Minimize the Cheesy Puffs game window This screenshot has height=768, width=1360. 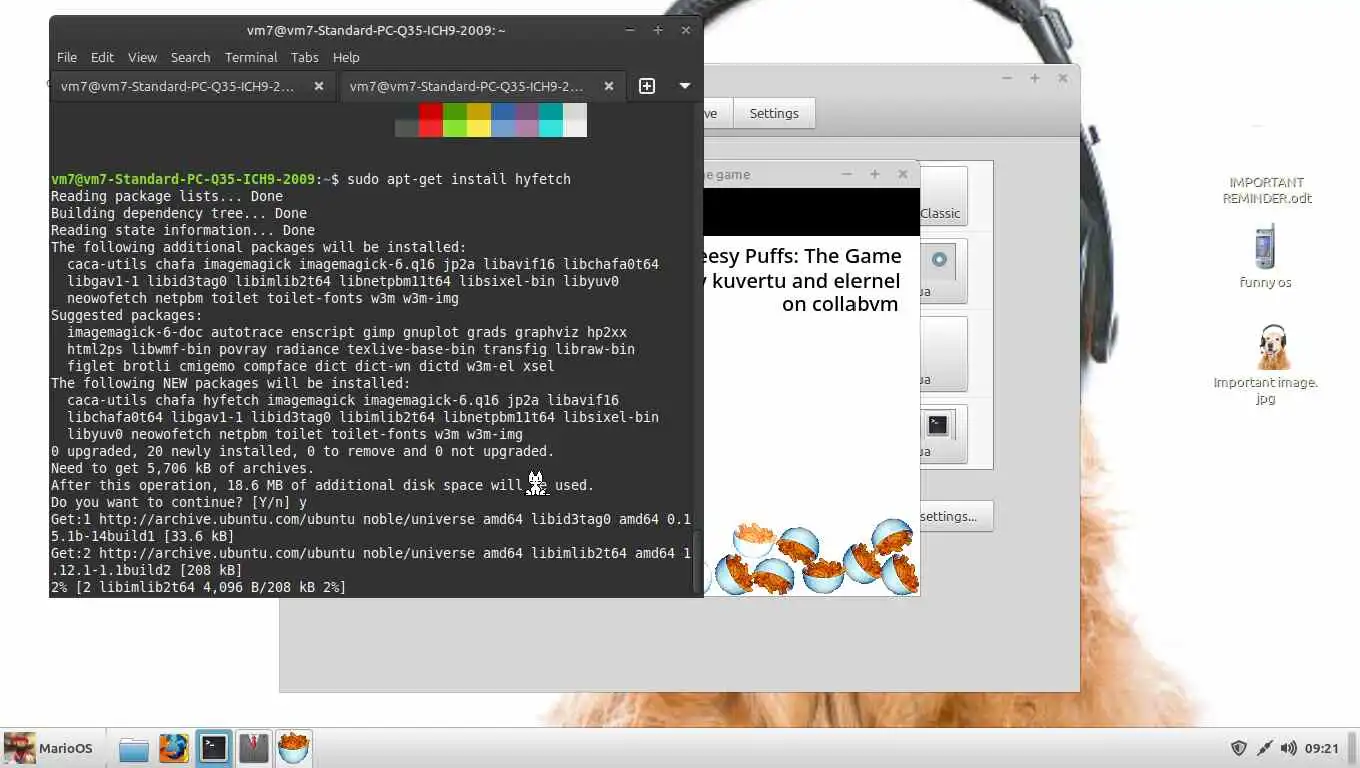tap(846, 174)
